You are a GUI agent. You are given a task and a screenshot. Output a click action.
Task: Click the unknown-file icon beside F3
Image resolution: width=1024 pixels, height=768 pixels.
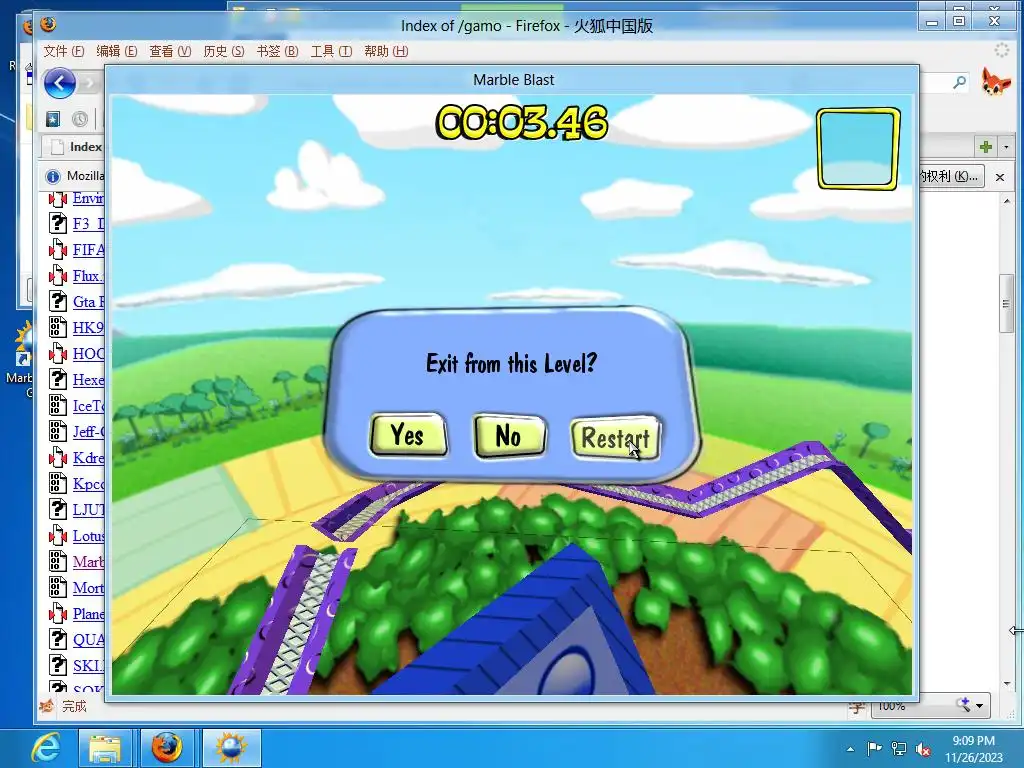point(58,223)
